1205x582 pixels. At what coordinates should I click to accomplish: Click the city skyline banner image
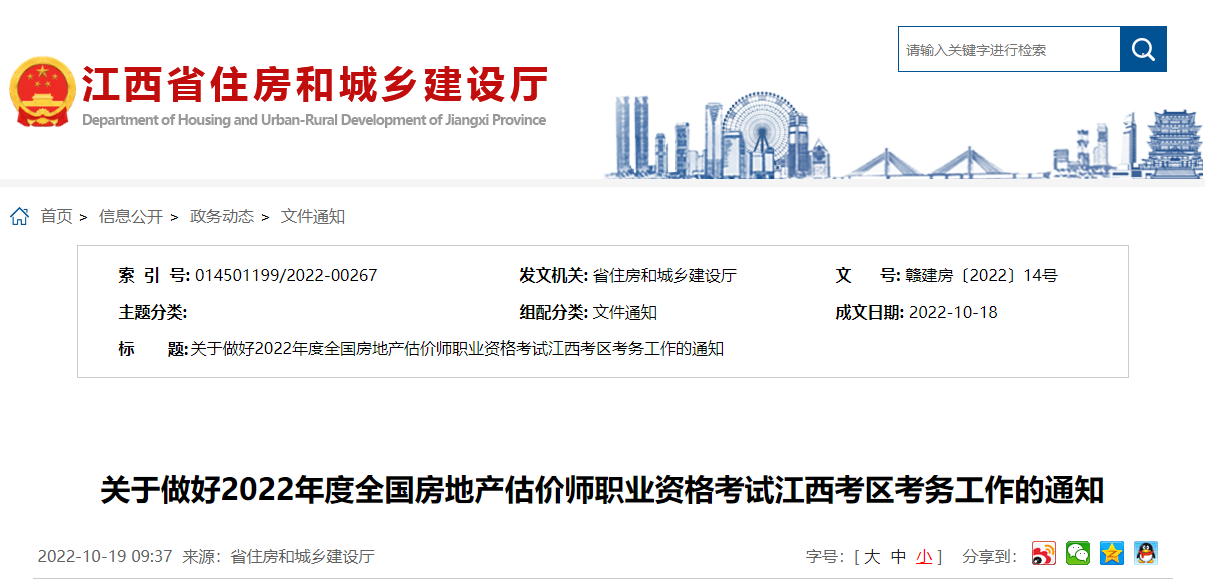904,135
